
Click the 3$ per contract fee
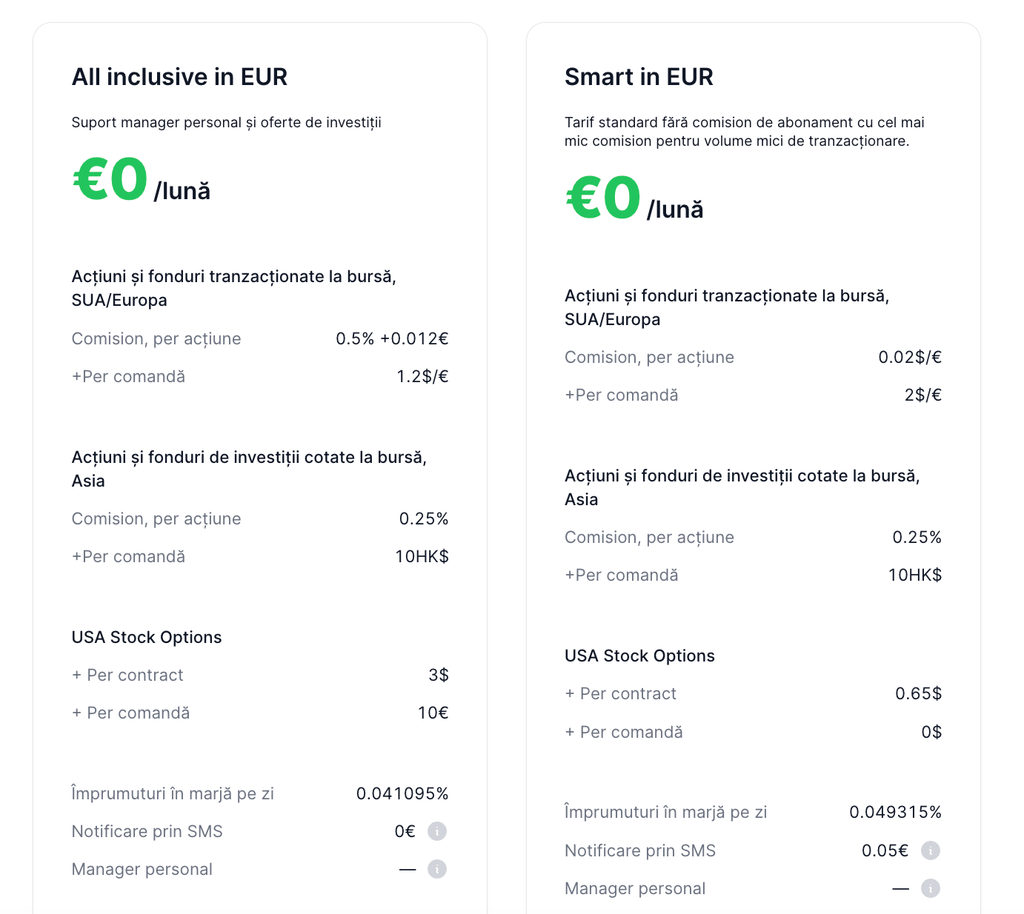438,675
